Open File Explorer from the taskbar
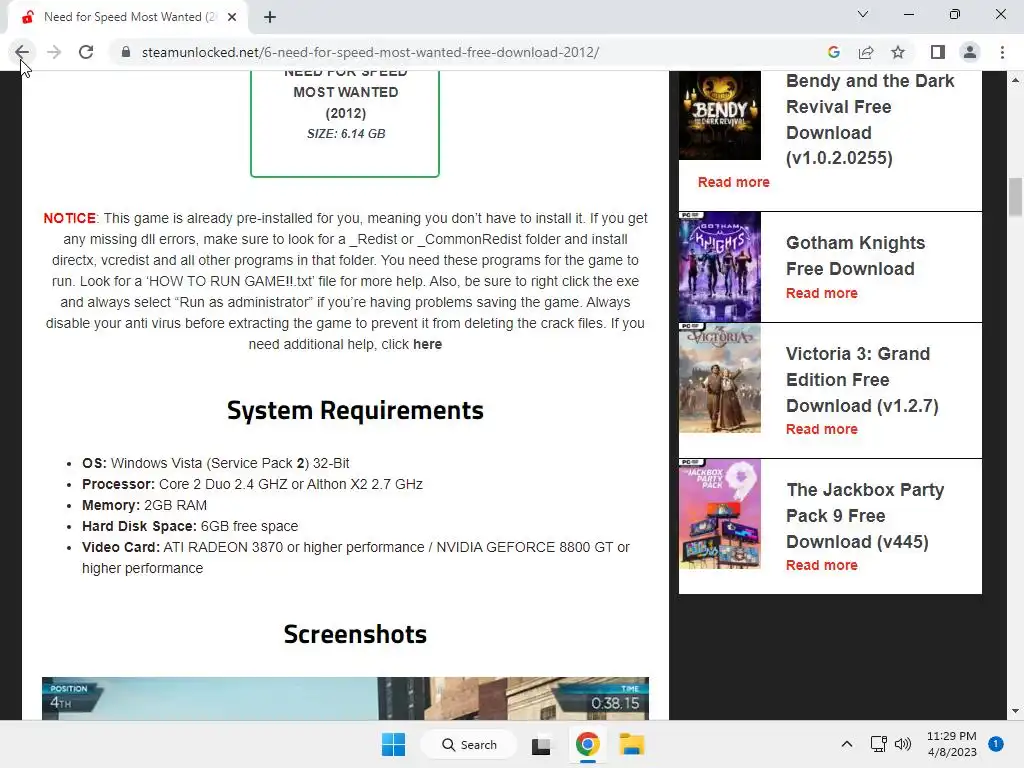The image size is (1024, 768). 632,744
